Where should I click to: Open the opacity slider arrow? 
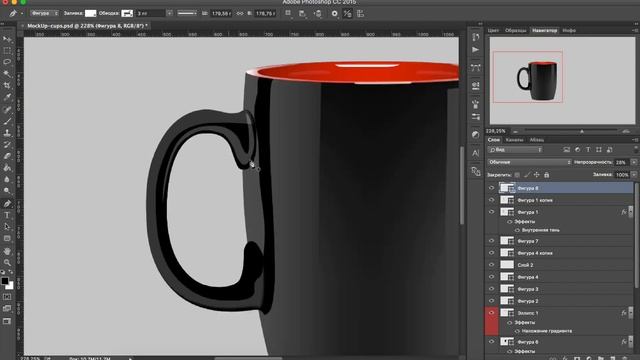click(634, 162)
